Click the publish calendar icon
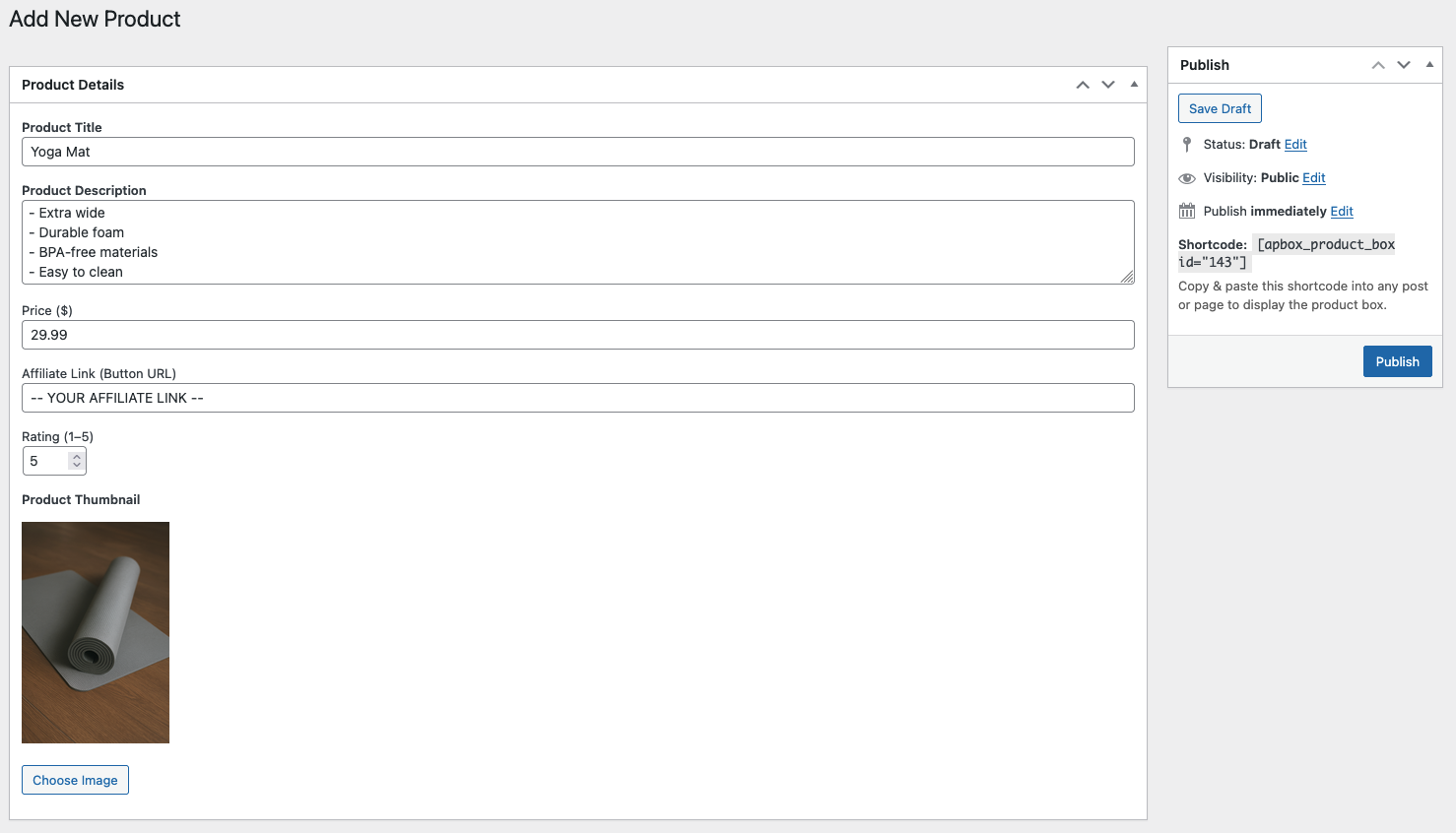Screen dimensions: 1456x833 1187,212
